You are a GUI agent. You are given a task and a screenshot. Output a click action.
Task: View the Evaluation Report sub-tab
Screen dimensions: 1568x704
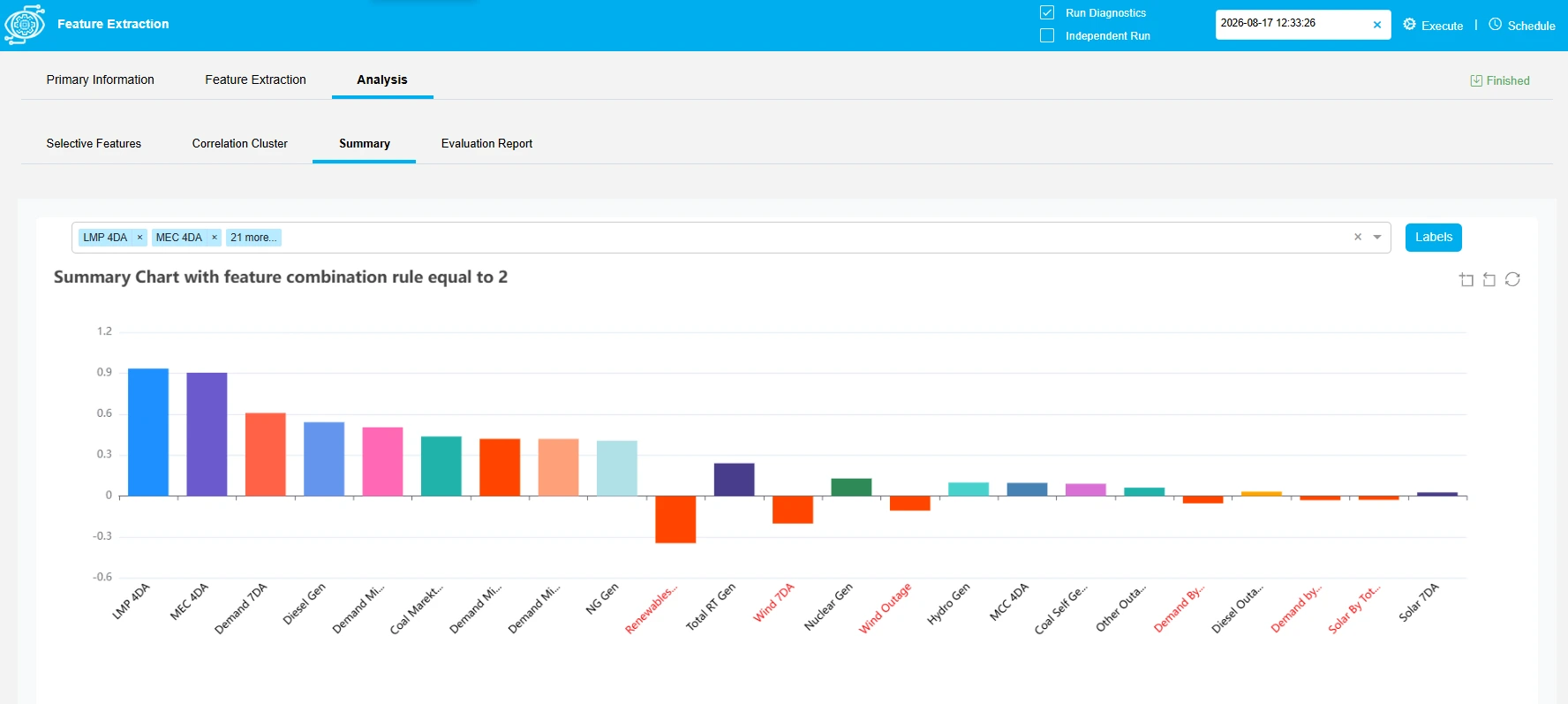point(487,143)
